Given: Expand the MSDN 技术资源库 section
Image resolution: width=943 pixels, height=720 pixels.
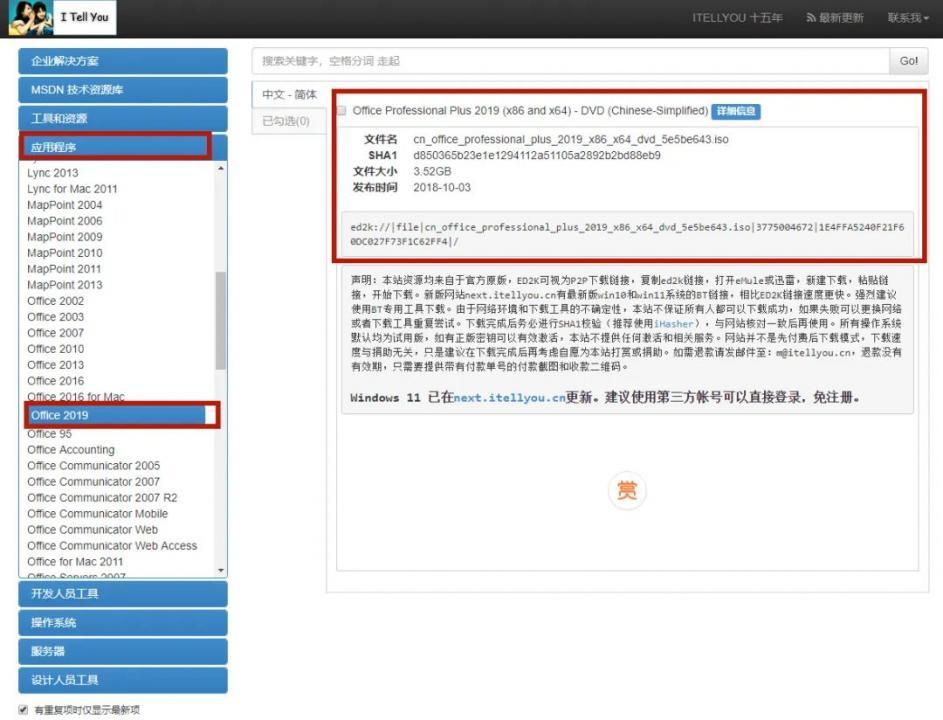Looking at the screenshot, I should [123, 90].
